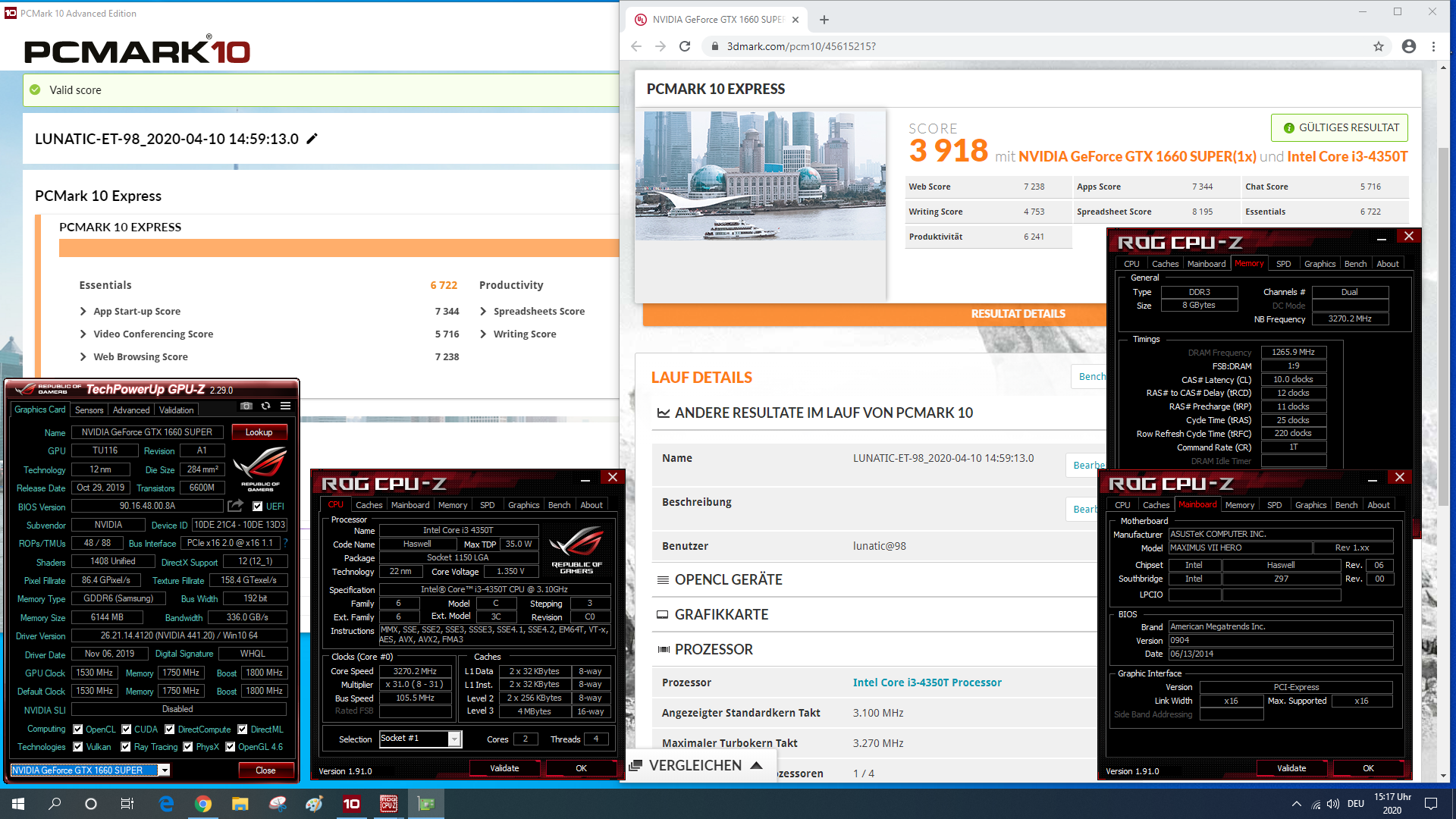Screen dimensions: 1456x819
Task: Open Bench tab in Mainboard CPU-Z window
Action: (x=1347, y=505)
